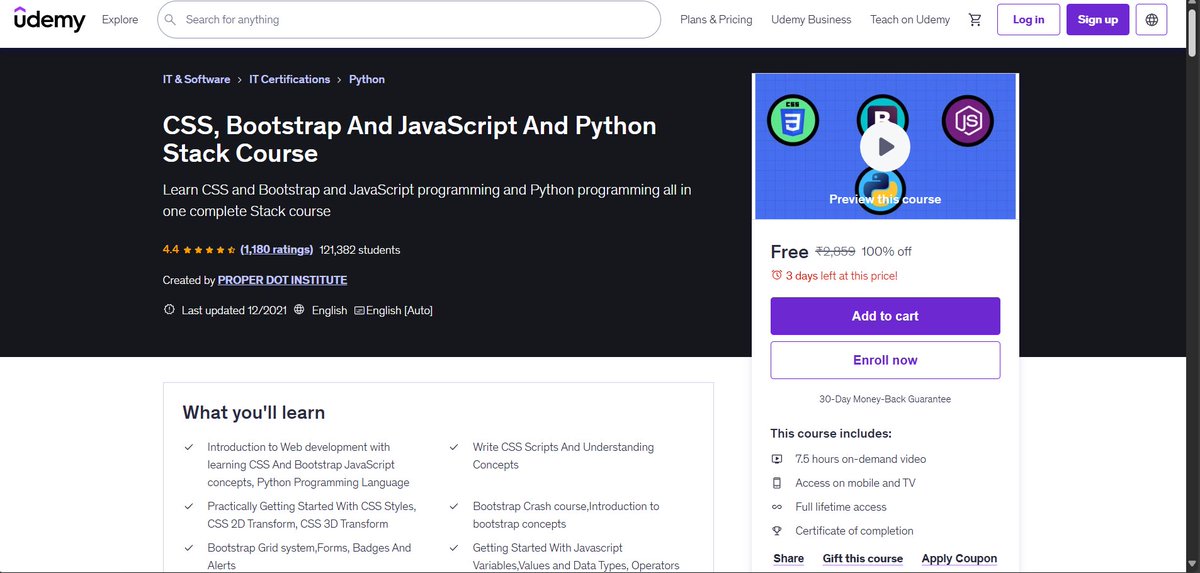Click Bootstrap Crash course learn item
The width and height of the screenshot is (1200, 573).
coord(566,515)
